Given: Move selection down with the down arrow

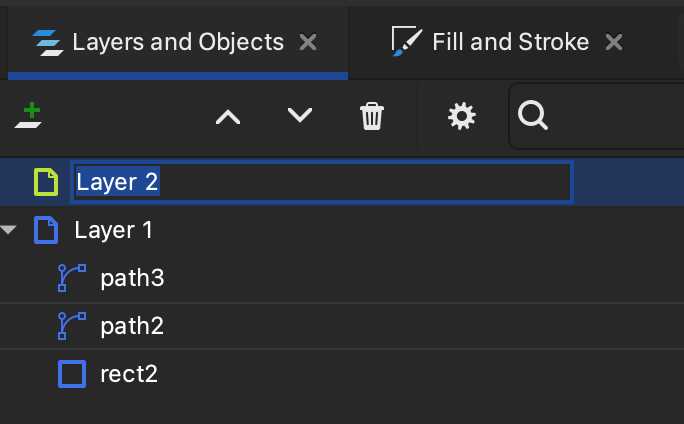Looking at the screenshot, I should pos(300,115).
